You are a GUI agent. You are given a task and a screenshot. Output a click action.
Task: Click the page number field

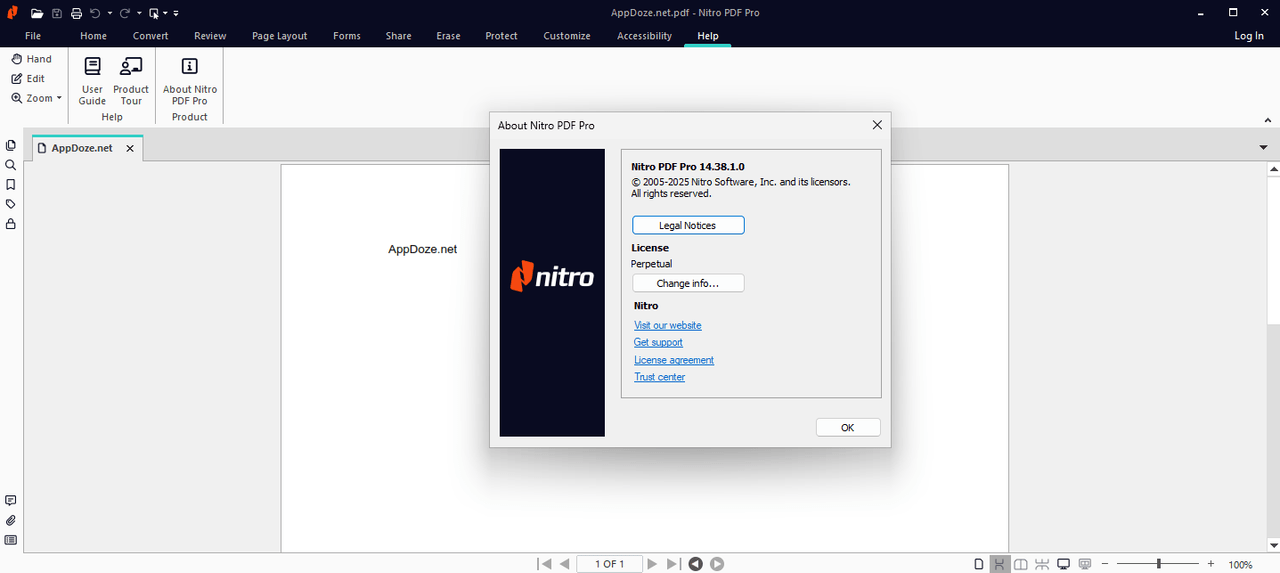pyautogui.click(x=609, y=564)
